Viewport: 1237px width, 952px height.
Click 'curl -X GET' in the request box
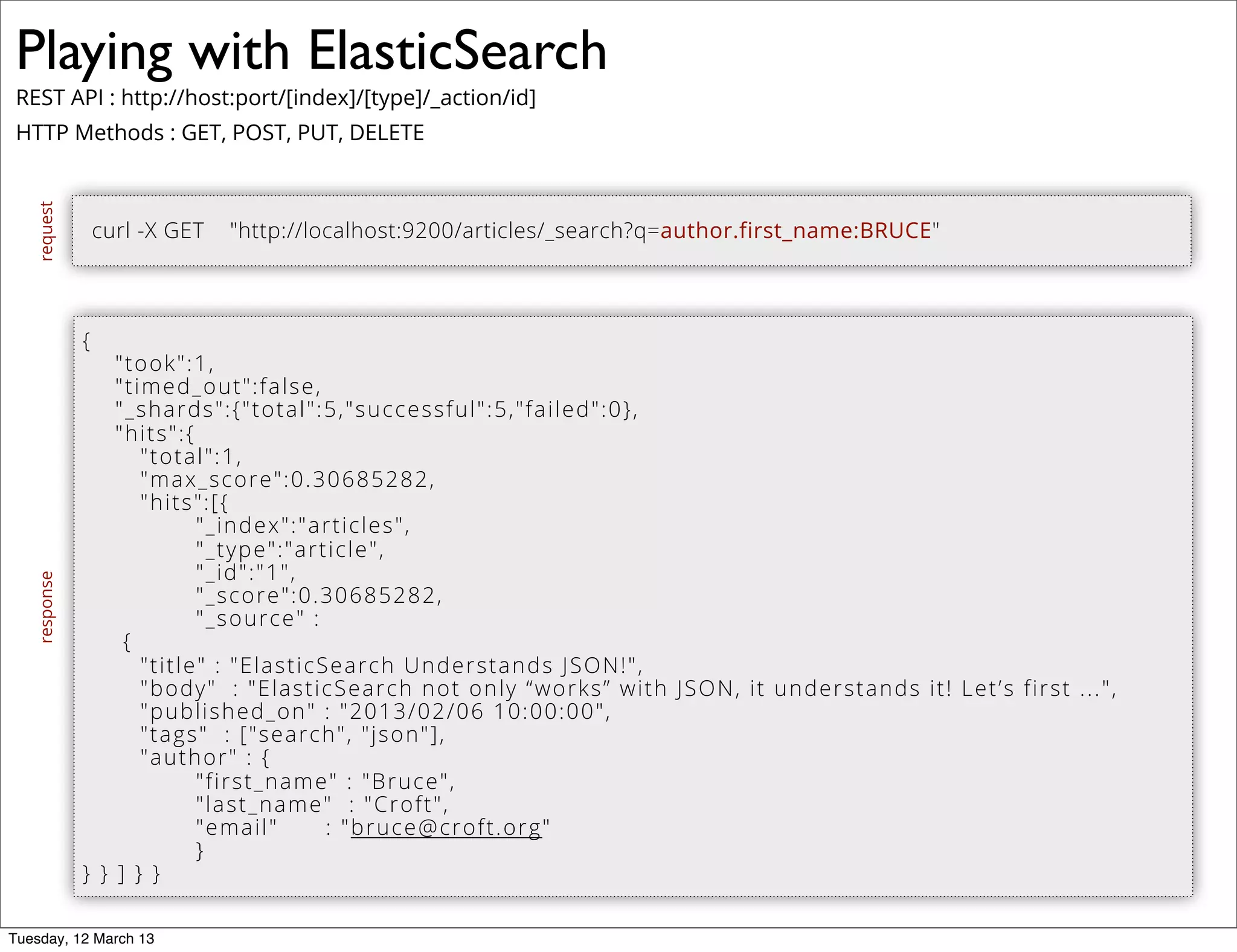[x=148, y=231]
